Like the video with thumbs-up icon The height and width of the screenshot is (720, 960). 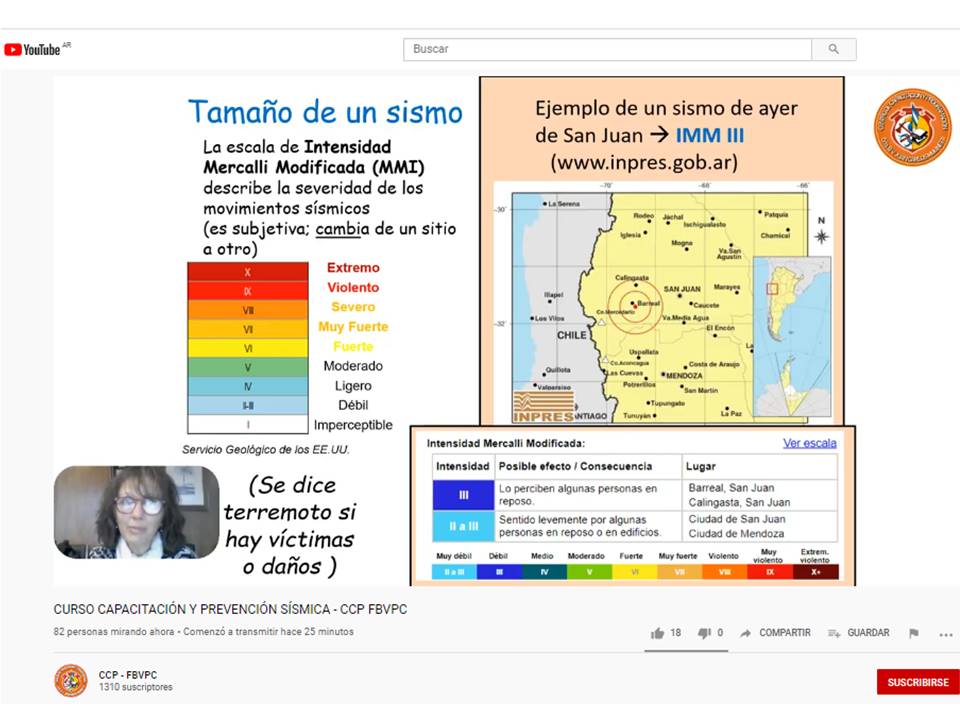point(658,633)
